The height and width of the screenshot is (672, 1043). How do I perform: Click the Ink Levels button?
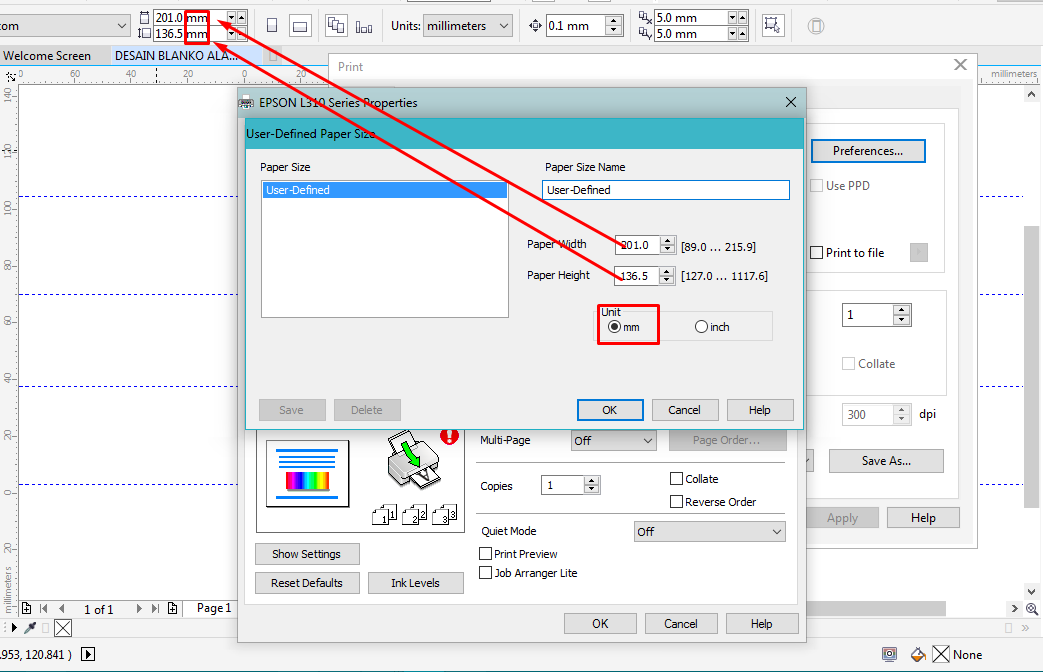coord(415,583)
